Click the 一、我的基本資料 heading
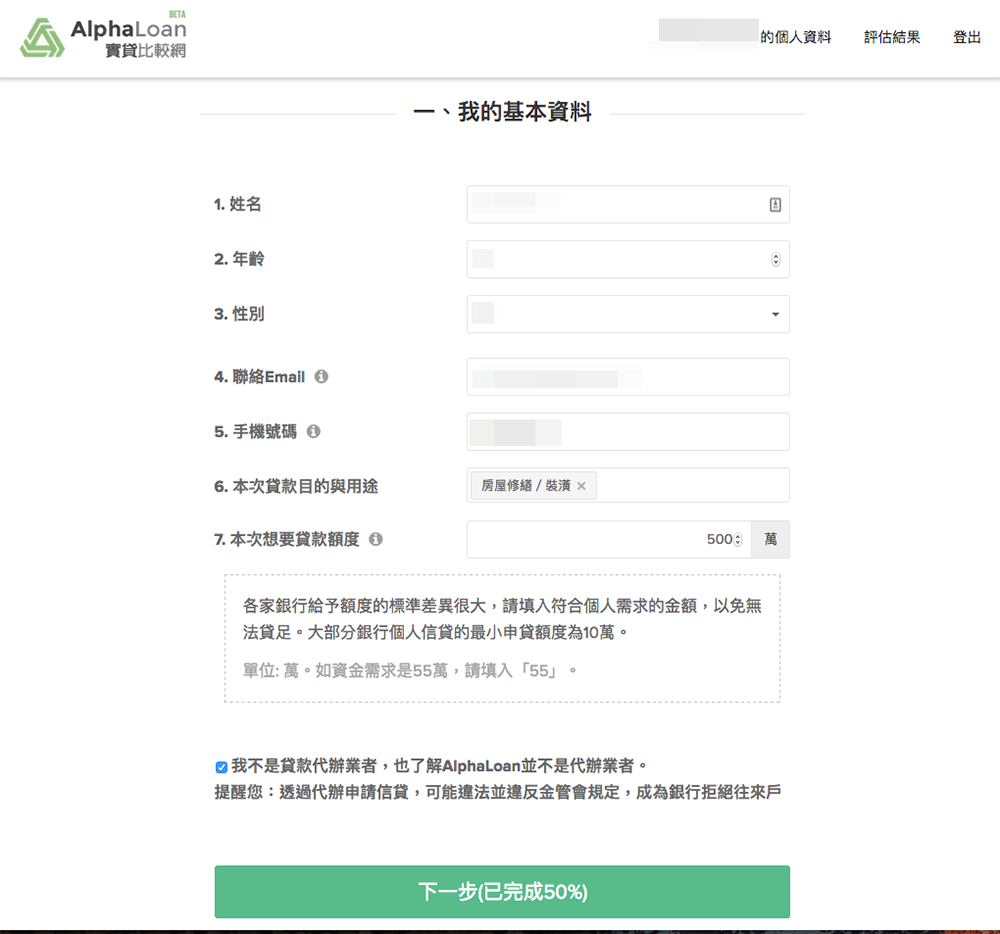The height and width of the screenshot is (934, 1000). pyautogui.click(x=502, y=112)
